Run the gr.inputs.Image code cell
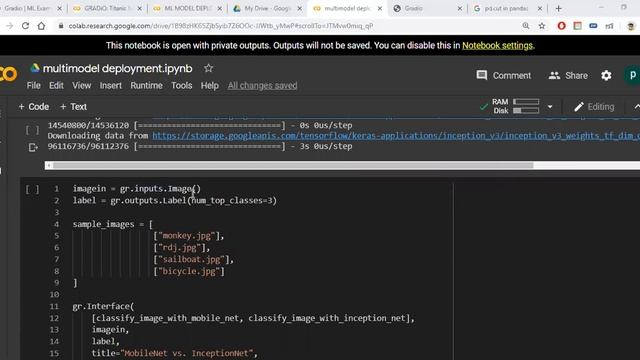The width and height of the screenshot is (640, 360). pos(32,189)
